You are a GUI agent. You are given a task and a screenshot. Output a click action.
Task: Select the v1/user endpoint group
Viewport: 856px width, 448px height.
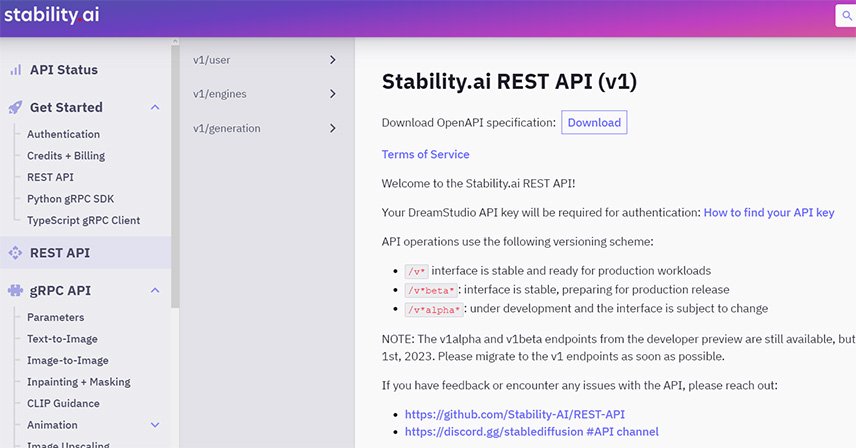(x=211, y=60)
